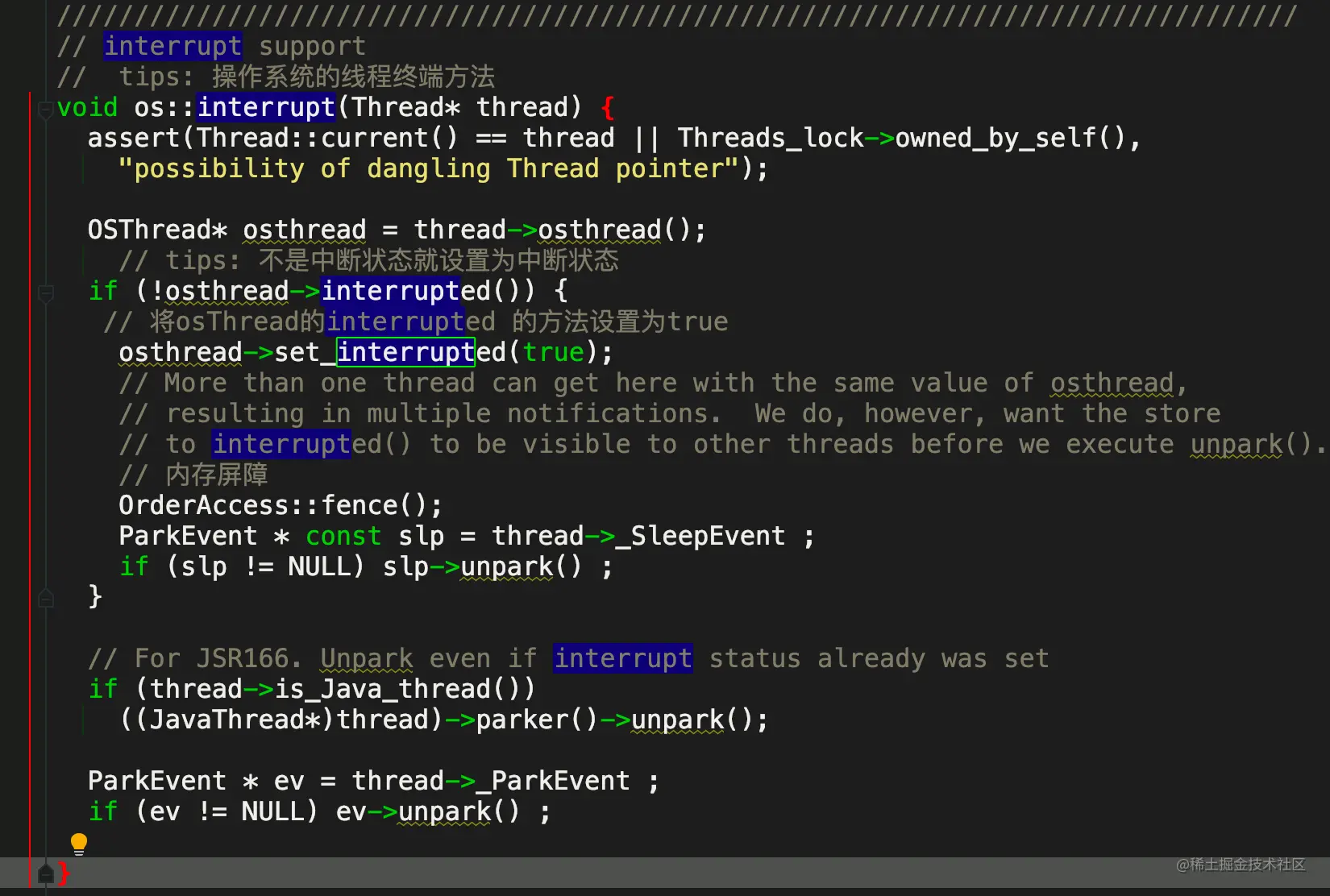Click the green-boxed interrupt in set_interrupted
The image size is (1330, 896).
[406, 352]
